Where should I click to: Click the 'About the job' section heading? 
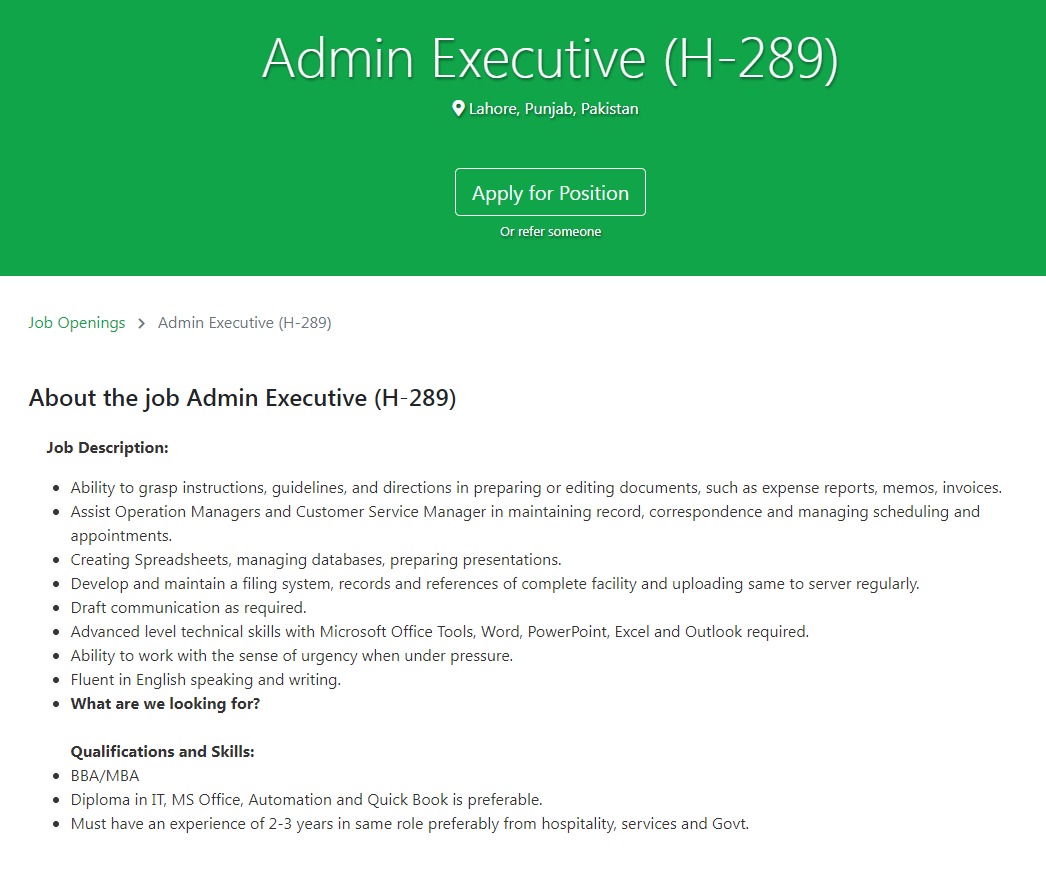coord(242,398)
